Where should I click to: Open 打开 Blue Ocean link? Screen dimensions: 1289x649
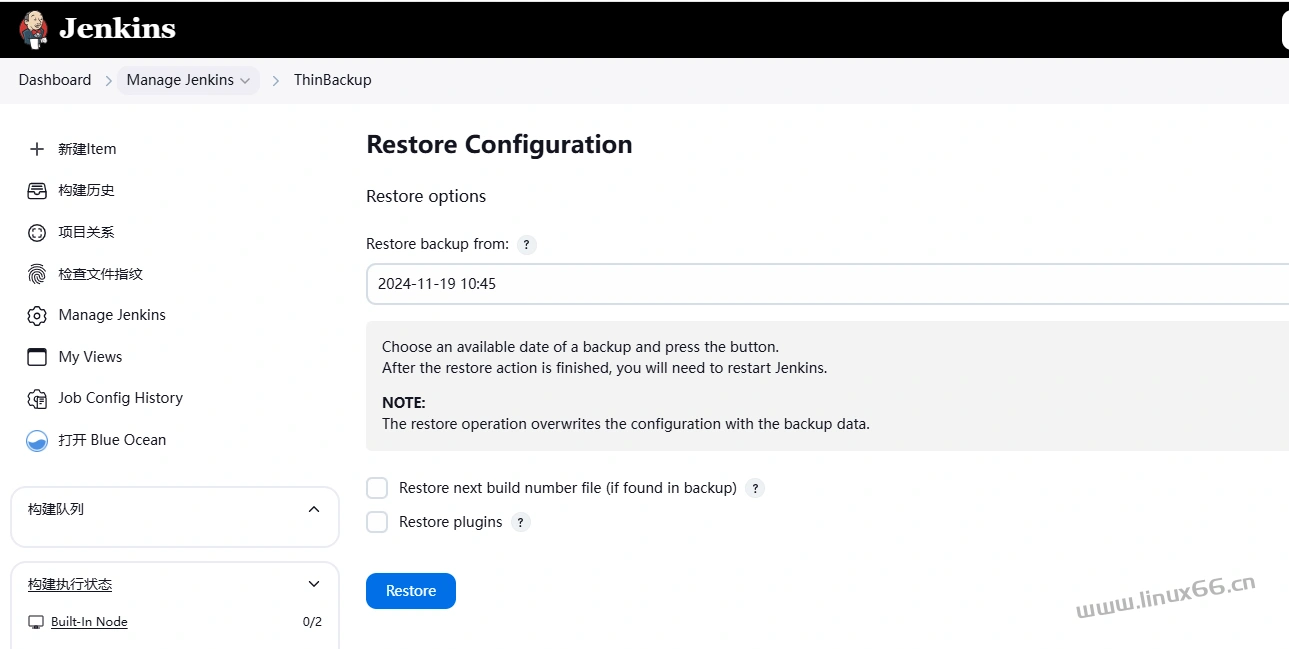click(x=112, y=440)
